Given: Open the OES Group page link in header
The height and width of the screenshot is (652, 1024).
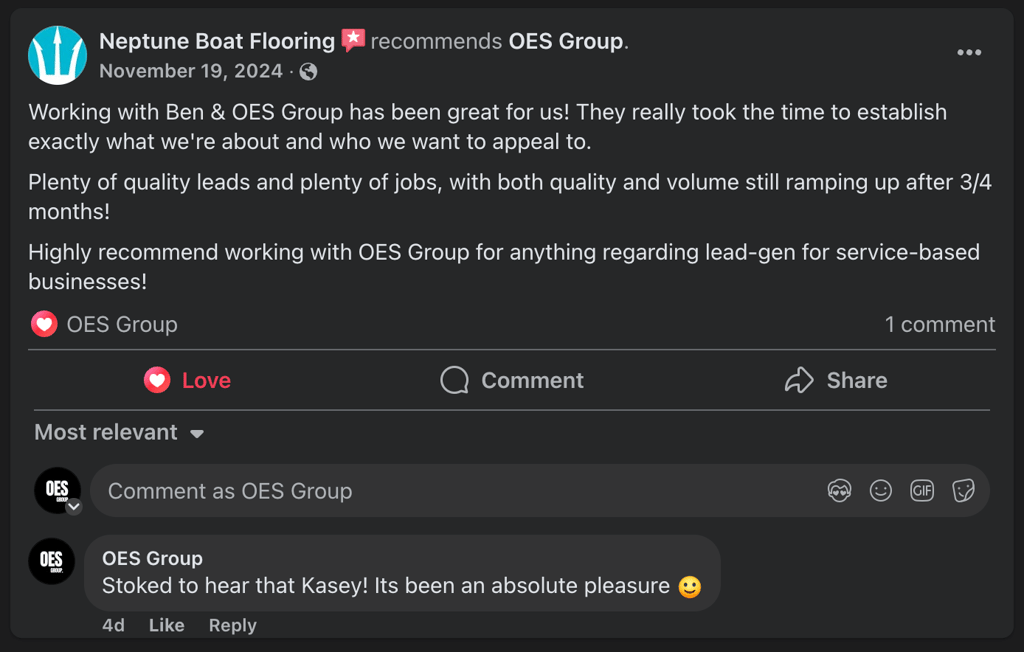Looking at the screenshot, I should point(566,42).
